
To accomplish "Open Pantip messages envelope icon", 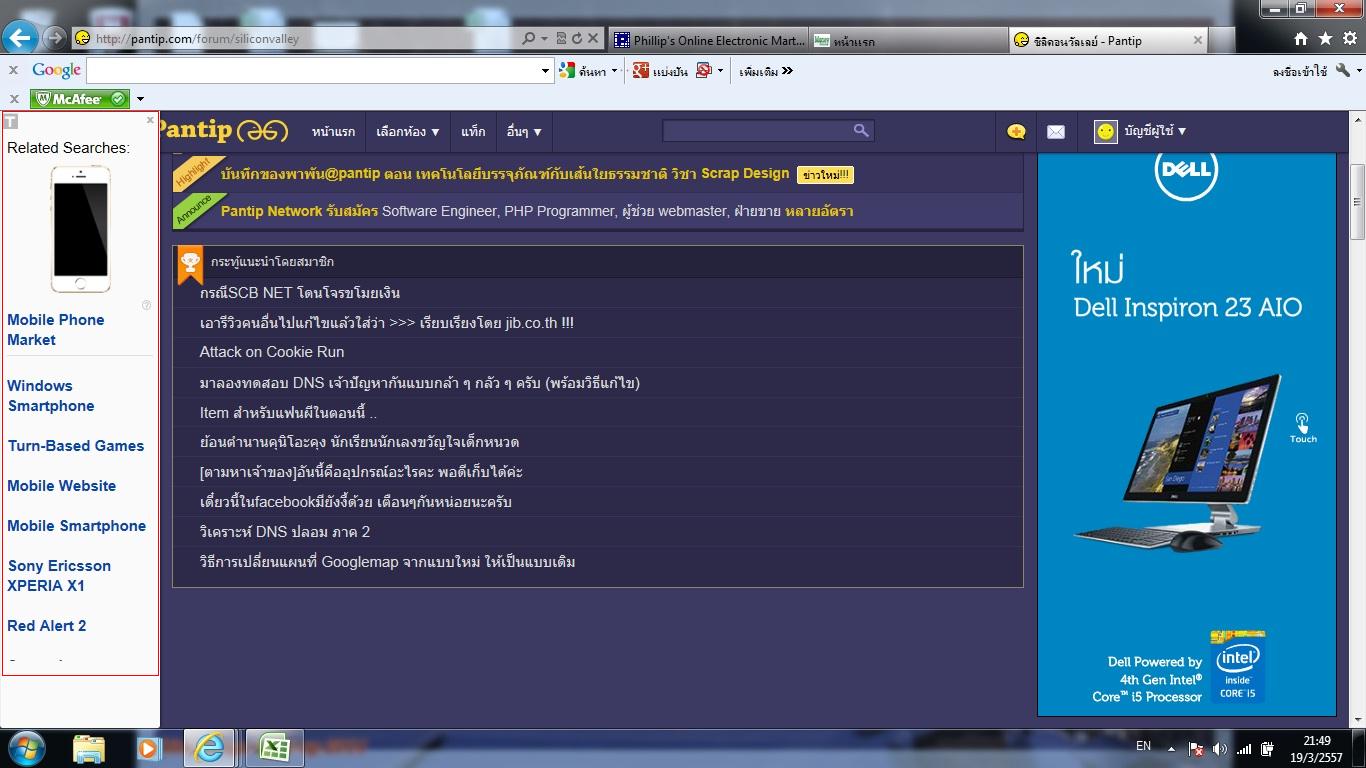I will pos(1056,131).
